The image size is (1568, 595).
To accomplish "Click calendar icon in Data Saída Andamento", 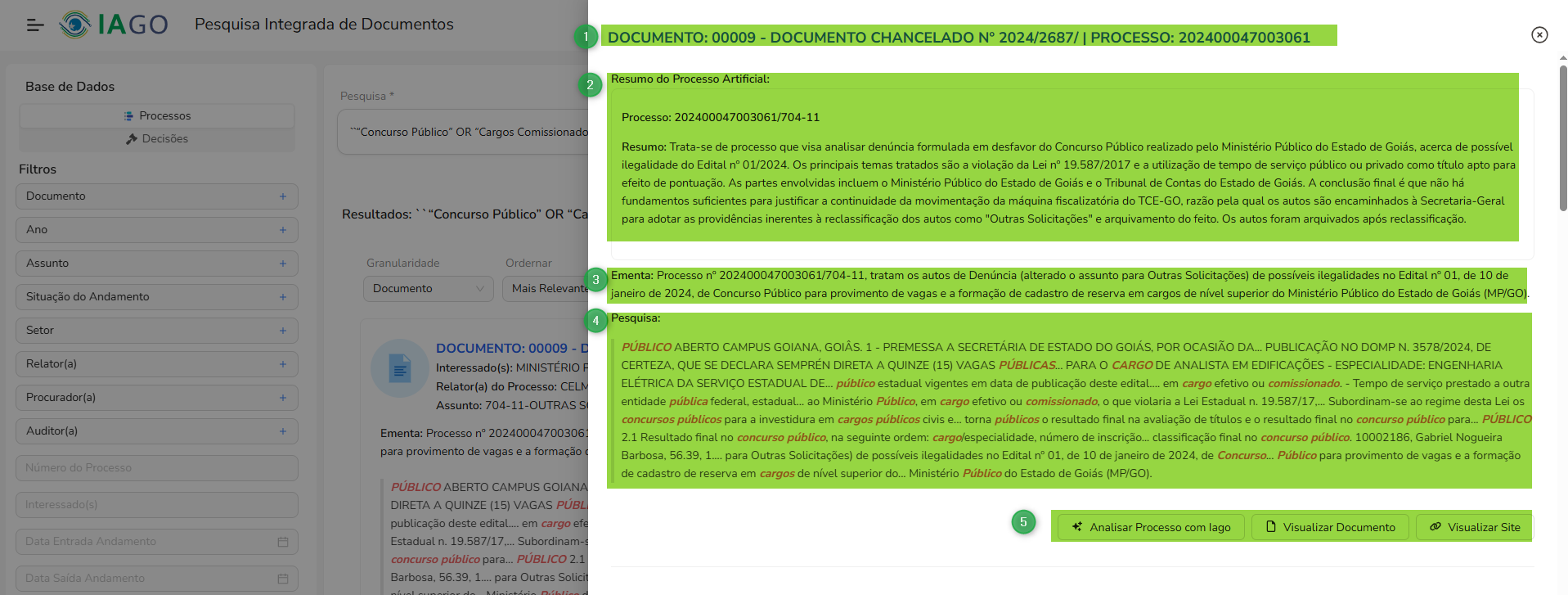I will [283, 579].
